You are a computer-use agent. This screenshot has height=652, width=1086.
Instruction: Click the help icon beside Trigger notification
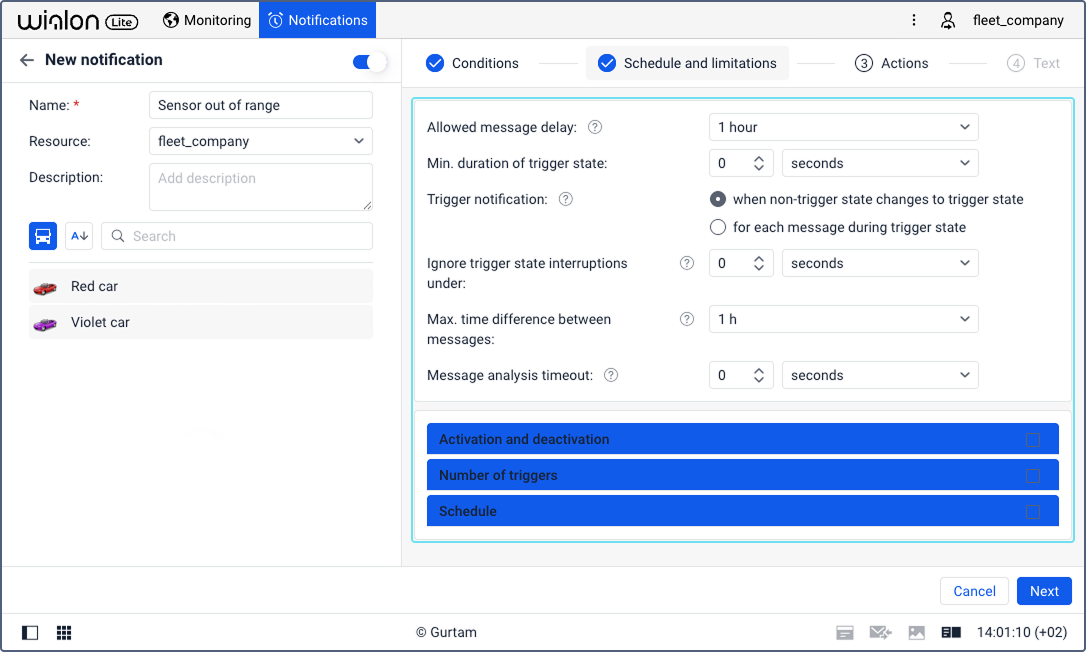point(565,199)
